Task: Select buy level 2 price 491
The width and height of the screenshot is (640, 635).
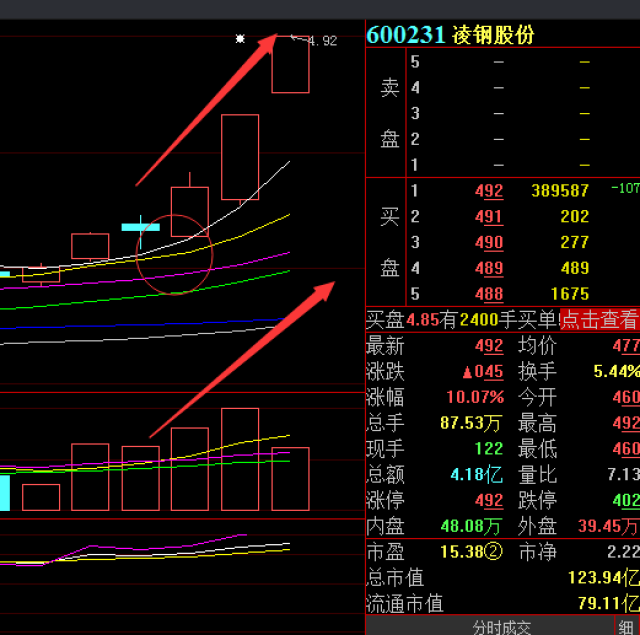Action: [489, 217]
